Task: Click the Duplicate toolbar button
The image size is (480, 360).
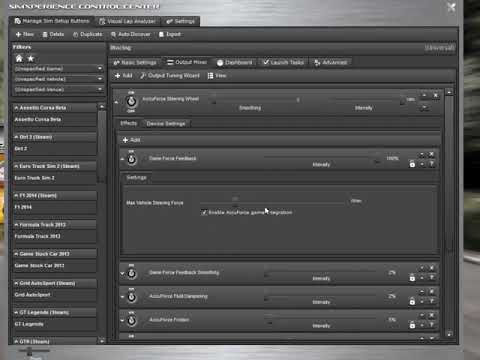Action: [88, 34]
